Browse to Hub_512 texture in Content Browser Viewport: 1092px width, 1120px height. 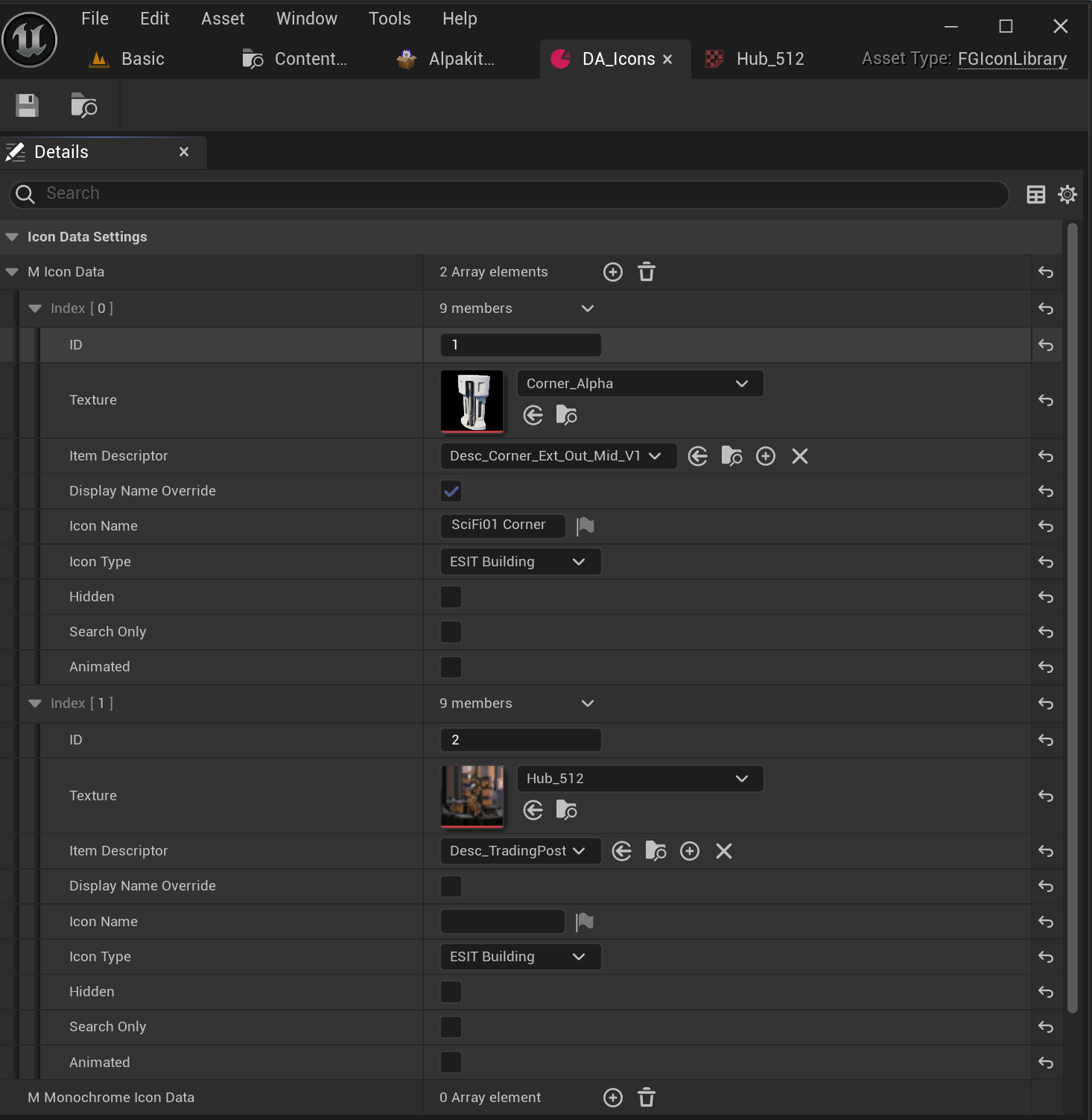click(566, 810)
